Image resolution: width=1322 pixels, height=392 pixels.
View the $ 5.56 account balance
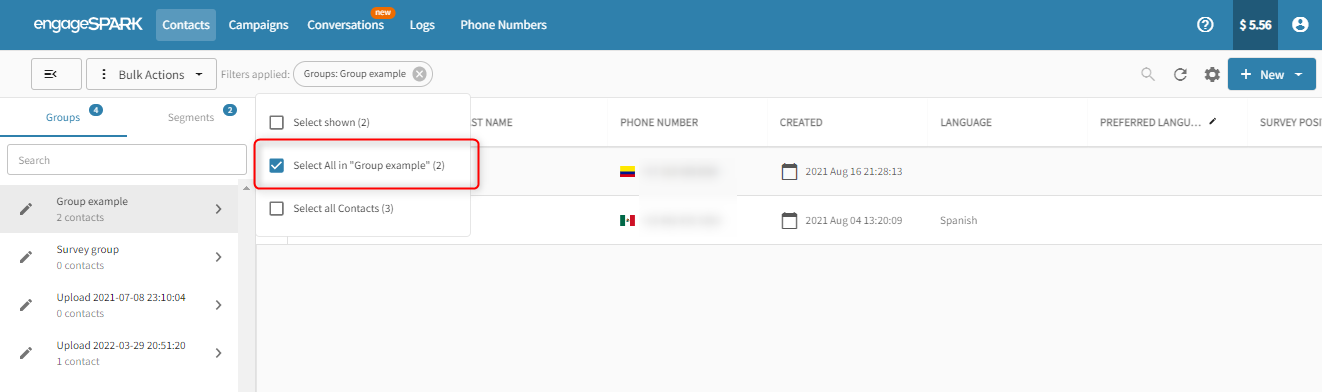click(x=1255, y=25)
